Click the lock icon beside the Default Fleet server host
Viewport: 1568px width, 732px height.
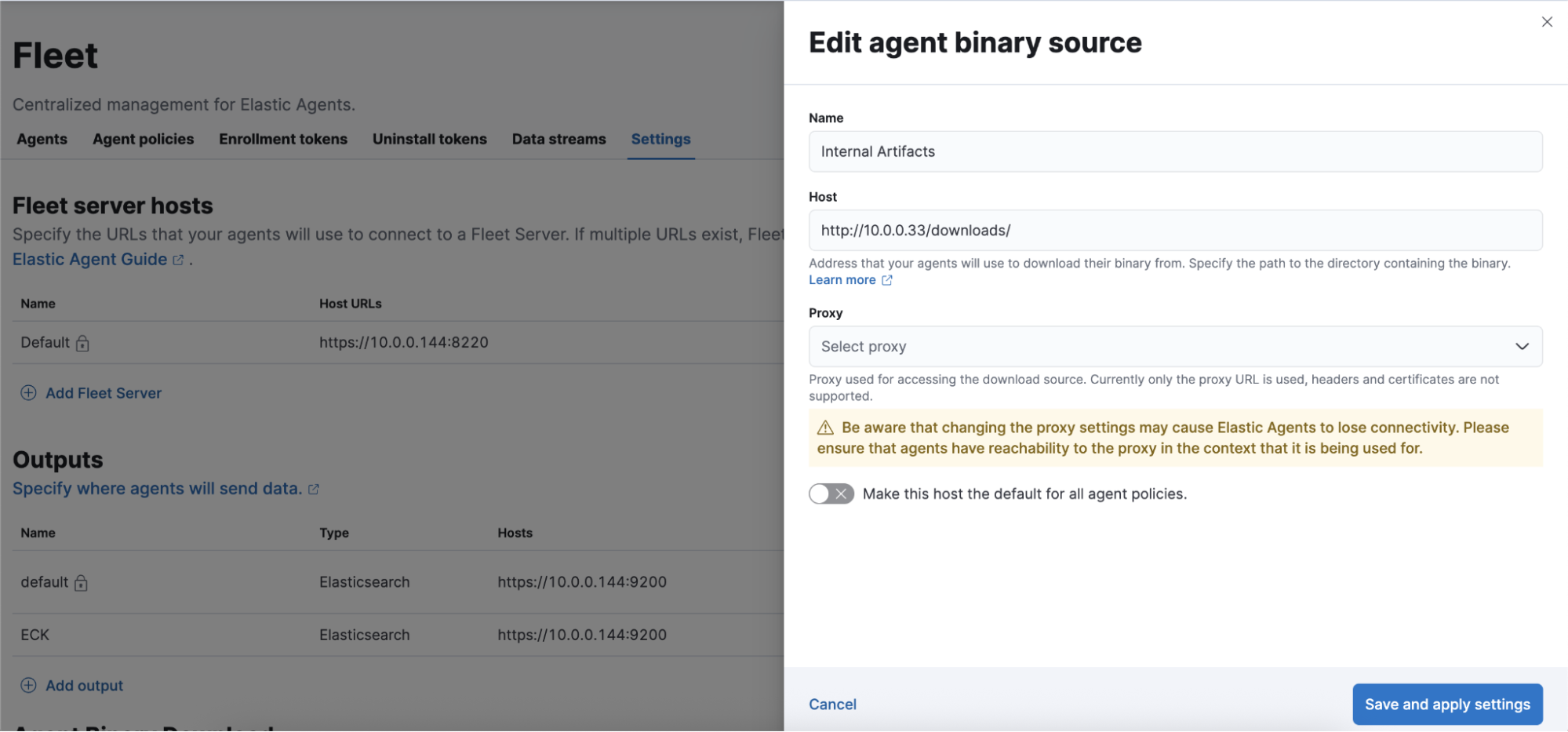(x=83, y=343)
